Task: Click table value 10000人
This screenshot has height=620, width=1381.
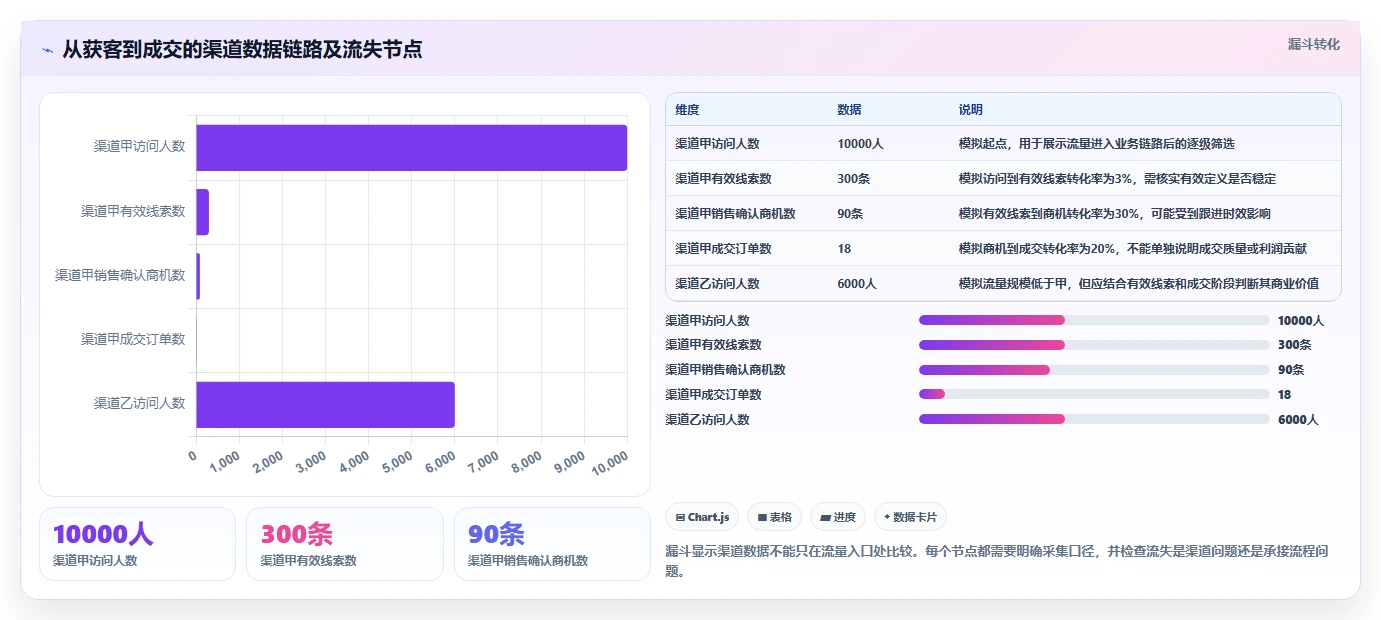Action: 860,144
